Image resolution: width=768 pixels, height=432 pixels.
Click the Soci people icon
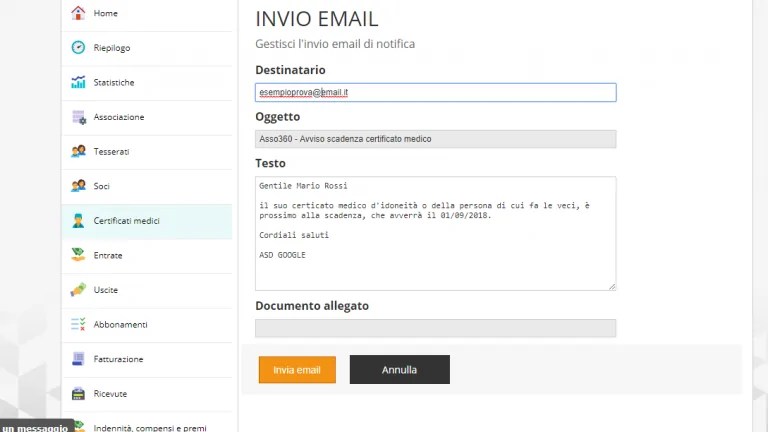pyautogui.click(x=78, y=186)
